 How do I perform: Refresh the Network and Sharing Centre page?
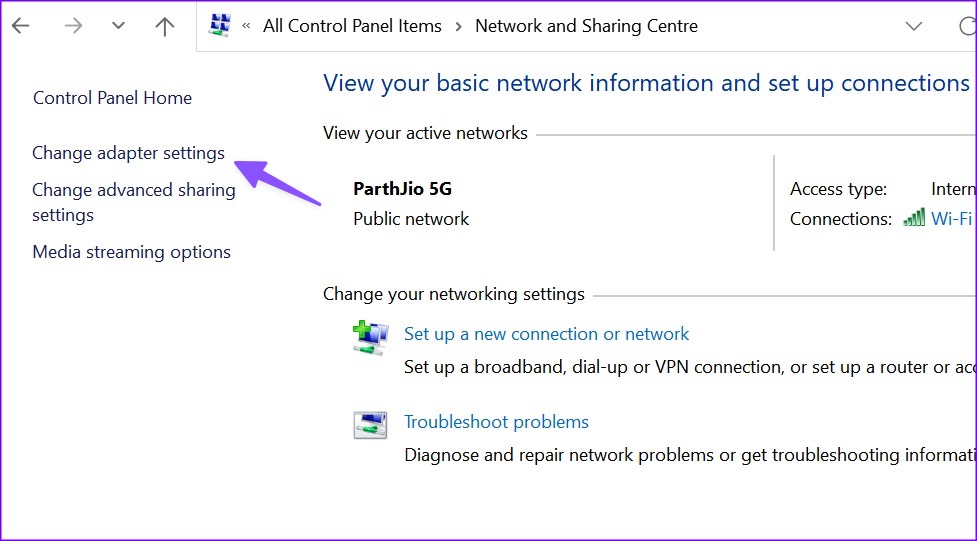(x=968, y=26)
